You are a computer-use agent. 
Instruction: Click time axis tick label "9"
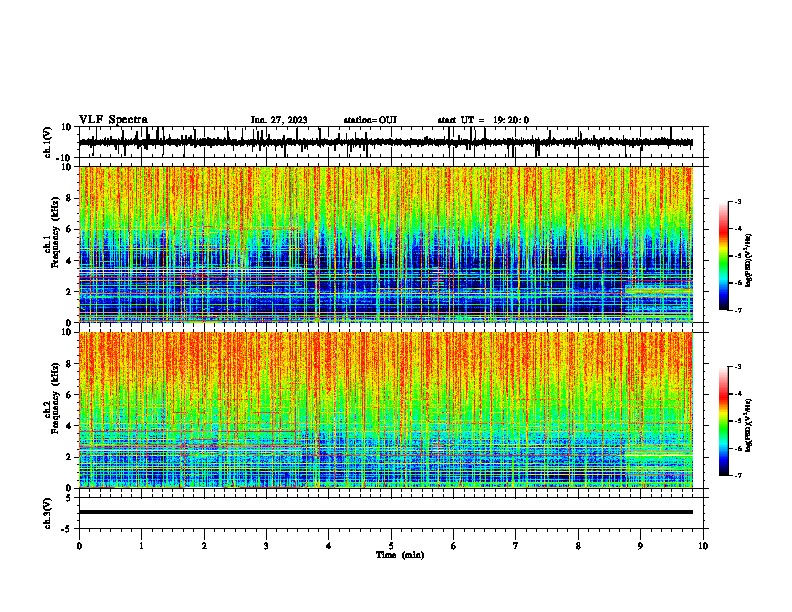click(640, 546)
